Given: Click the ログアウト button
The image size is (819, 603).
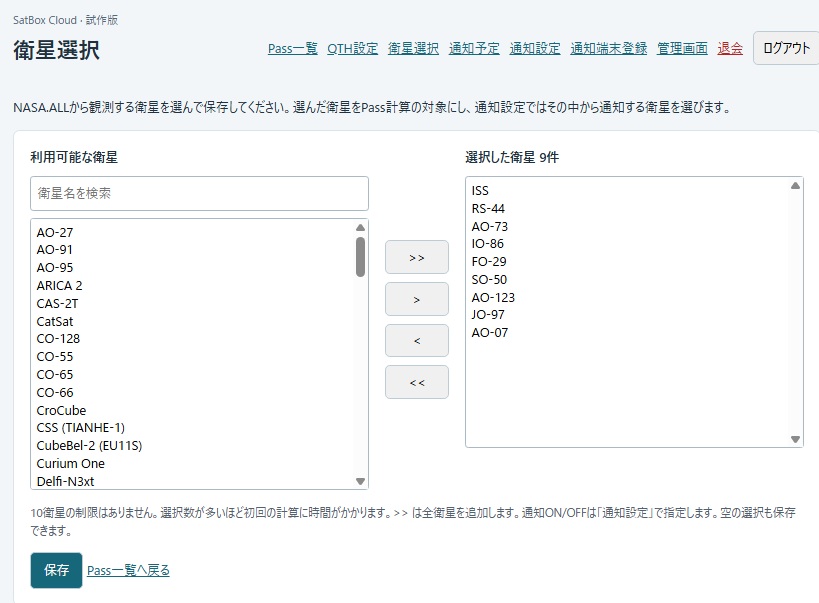Looking at the screenshot, I should 786,48.
